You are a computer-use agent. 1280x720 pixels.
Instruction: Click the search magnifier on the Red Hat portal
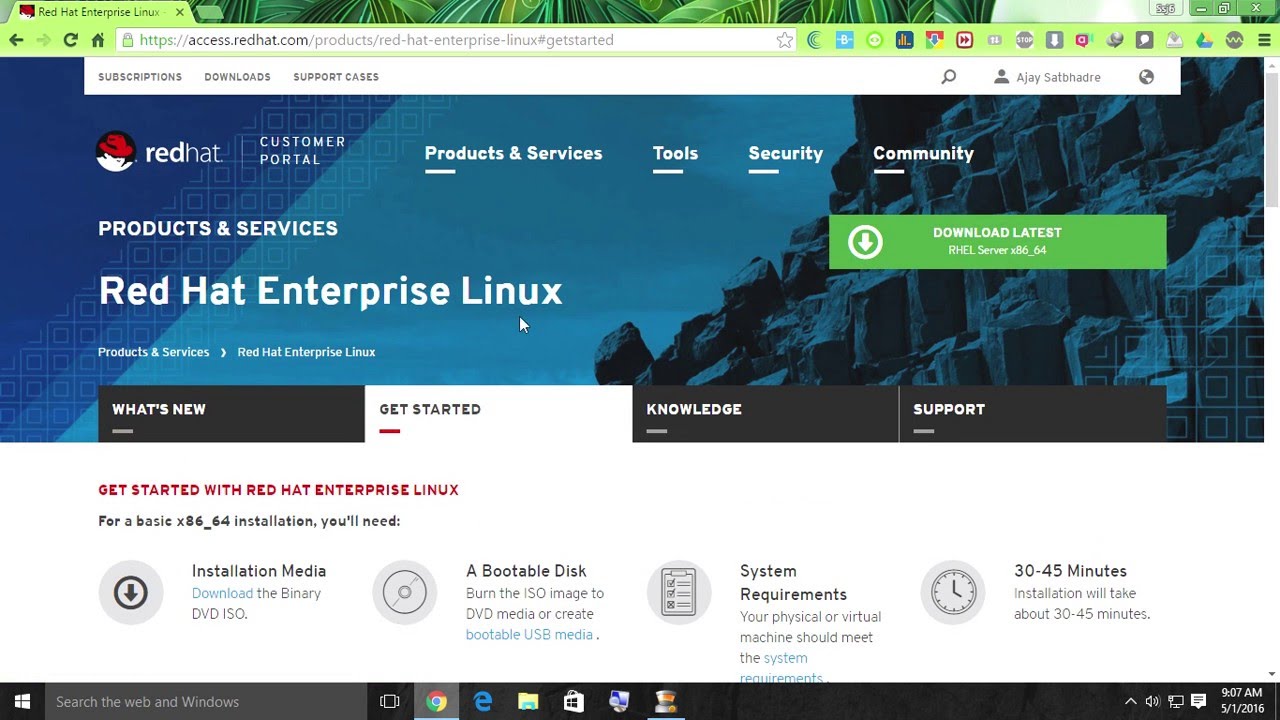949,76
